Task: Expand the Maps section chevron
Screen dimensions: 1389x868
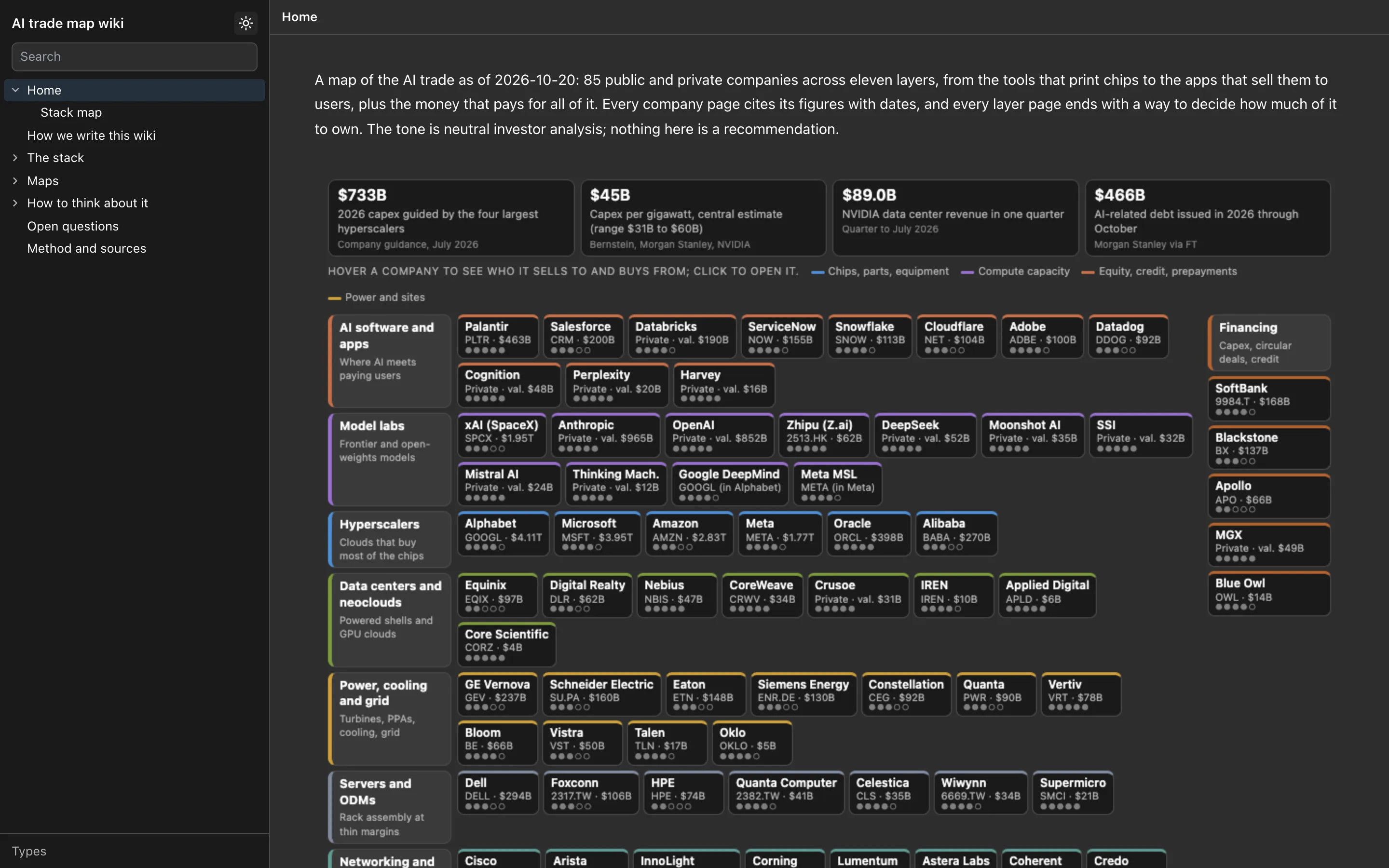Action: [15, 181]
